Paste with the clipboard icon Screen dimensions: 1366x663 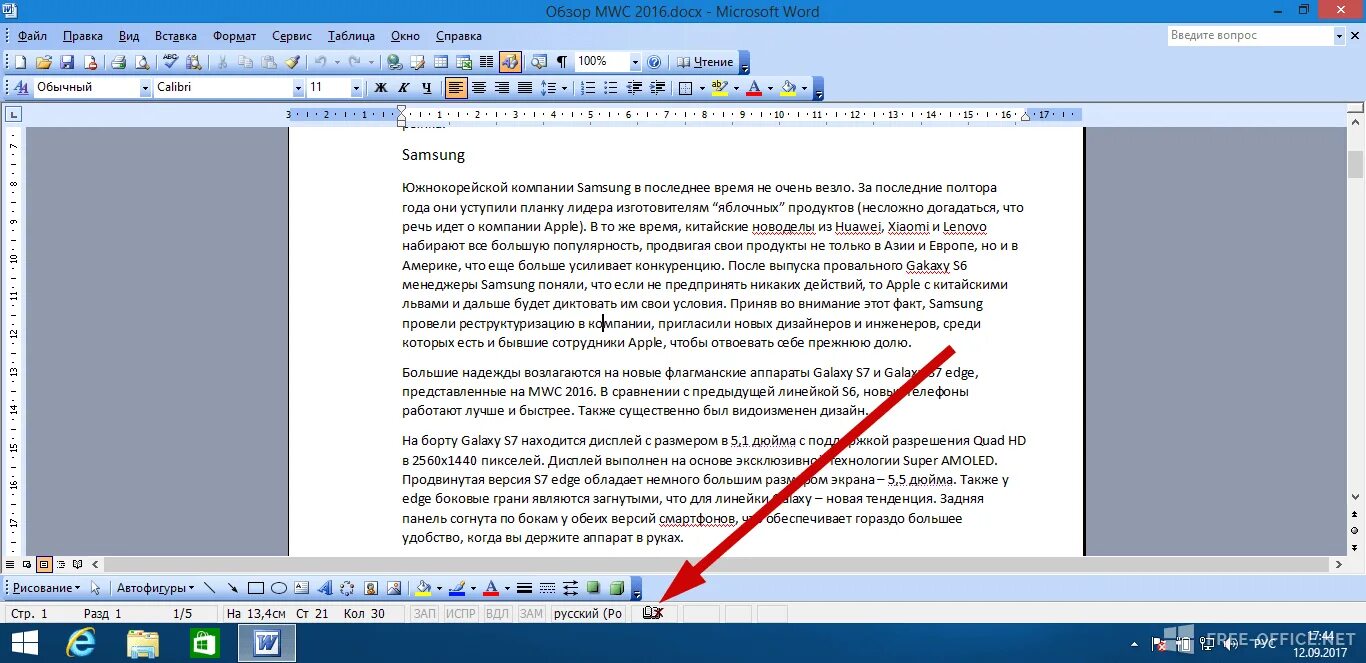click(269, 62)
